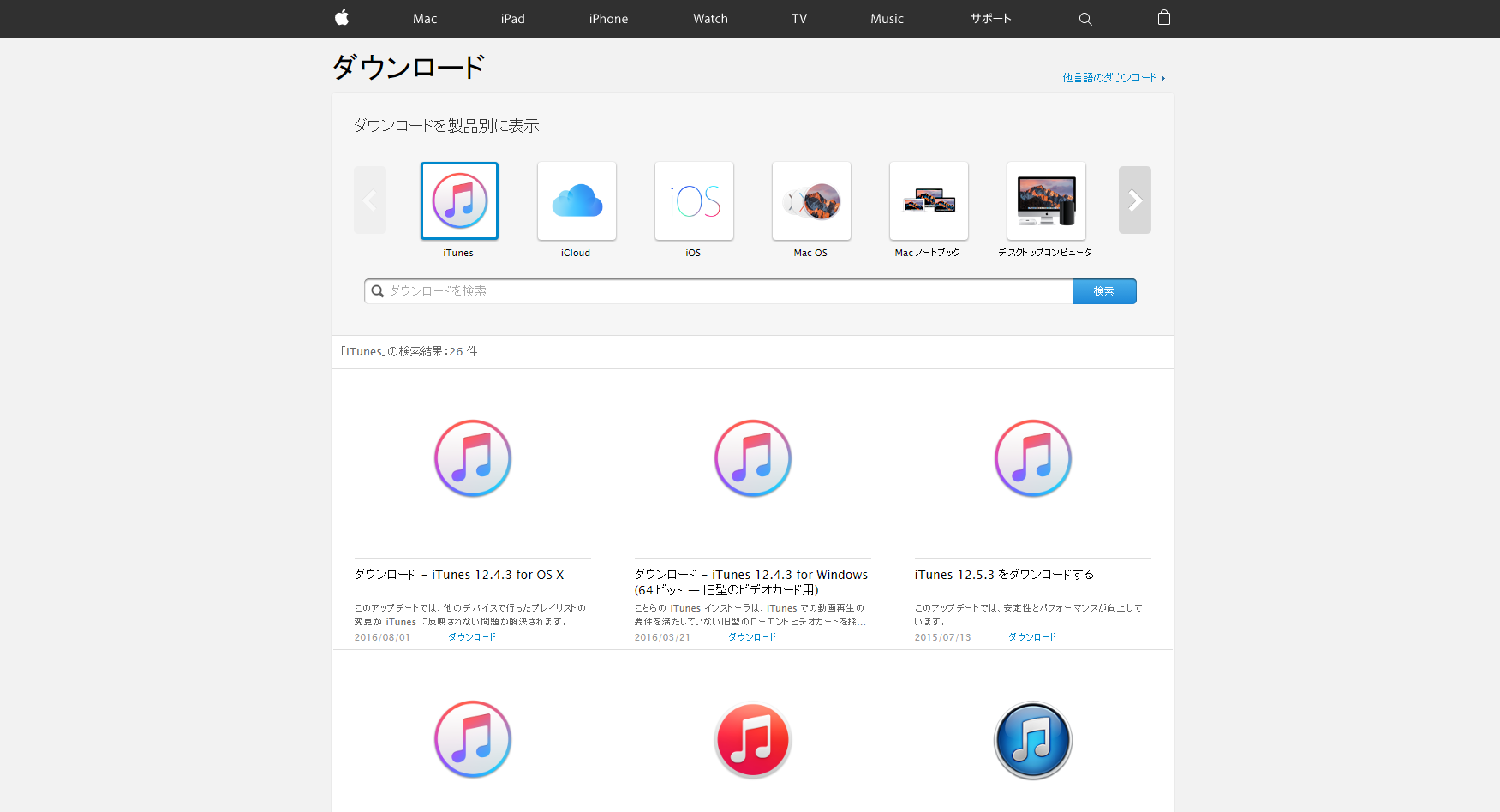The height and width of the screenshot is (812, 1500).
Task: Select the Mac notebook product category icon
Action: click(x=929, y=200)
